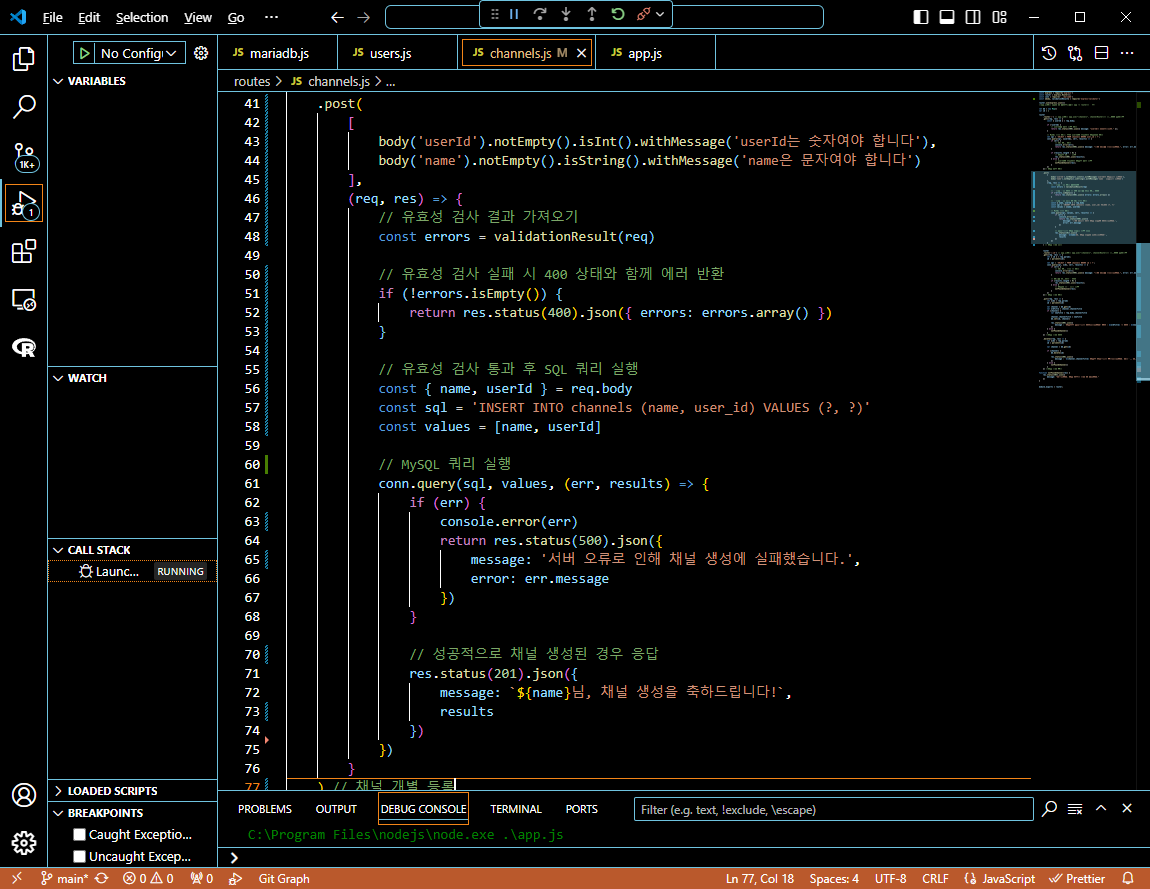Customize layout button
Viewport: 1150px width, 889px height.
click(1000, 18)
